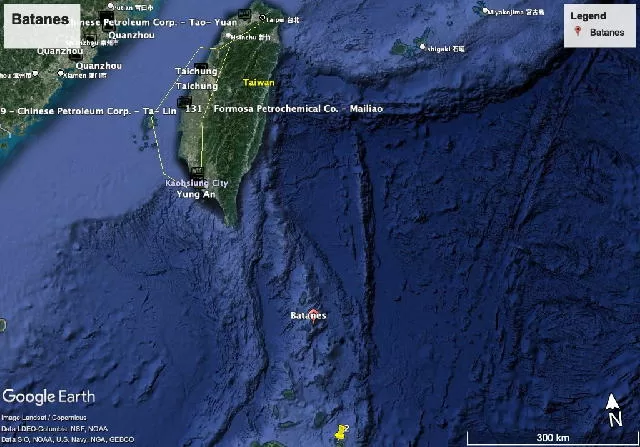Click the Google Earth logo
This screenshot has height=447, width=640.
tap(49, 396)
